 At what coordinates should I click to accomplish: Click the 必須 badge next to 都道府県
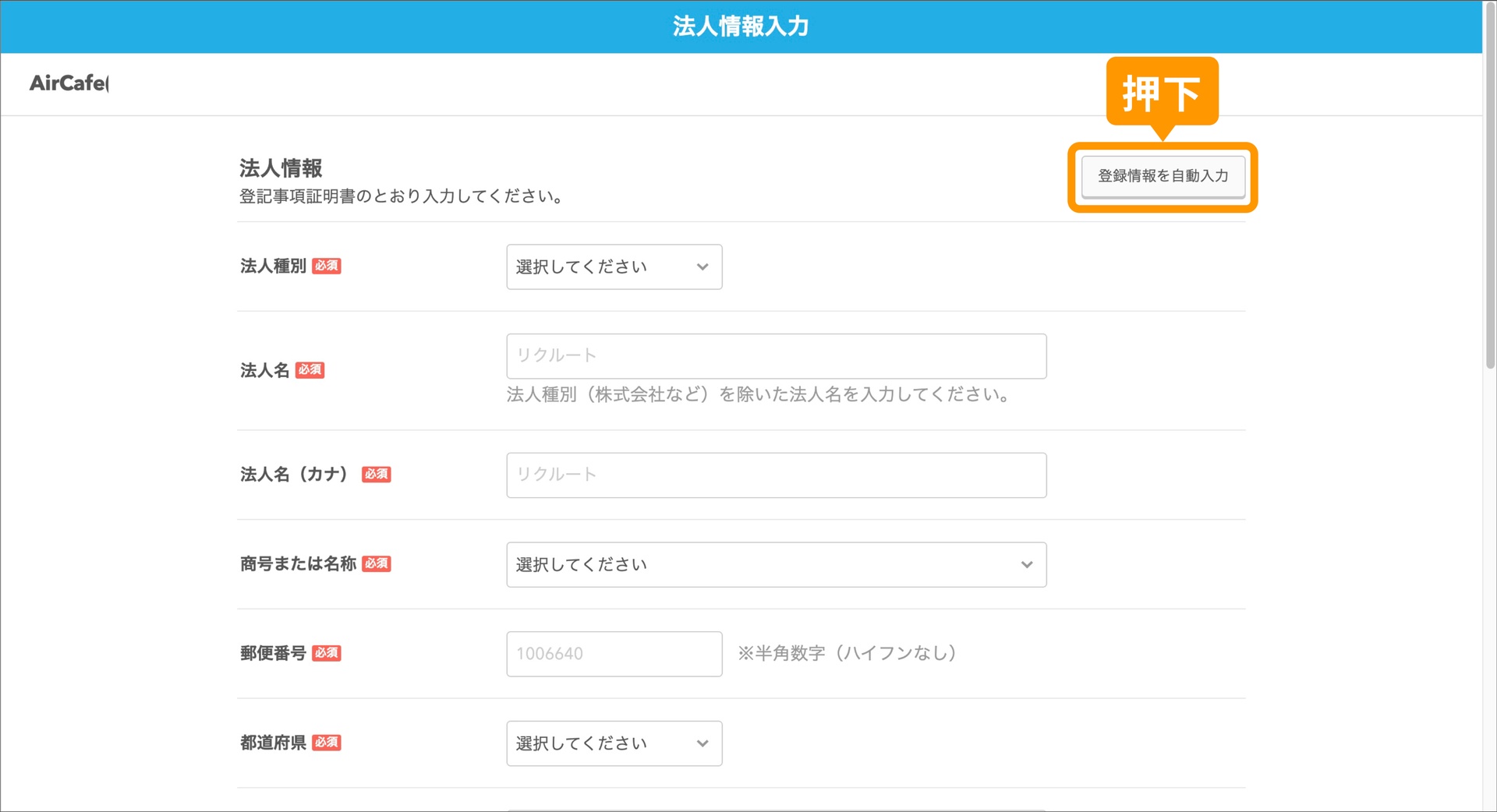[327, 743]
